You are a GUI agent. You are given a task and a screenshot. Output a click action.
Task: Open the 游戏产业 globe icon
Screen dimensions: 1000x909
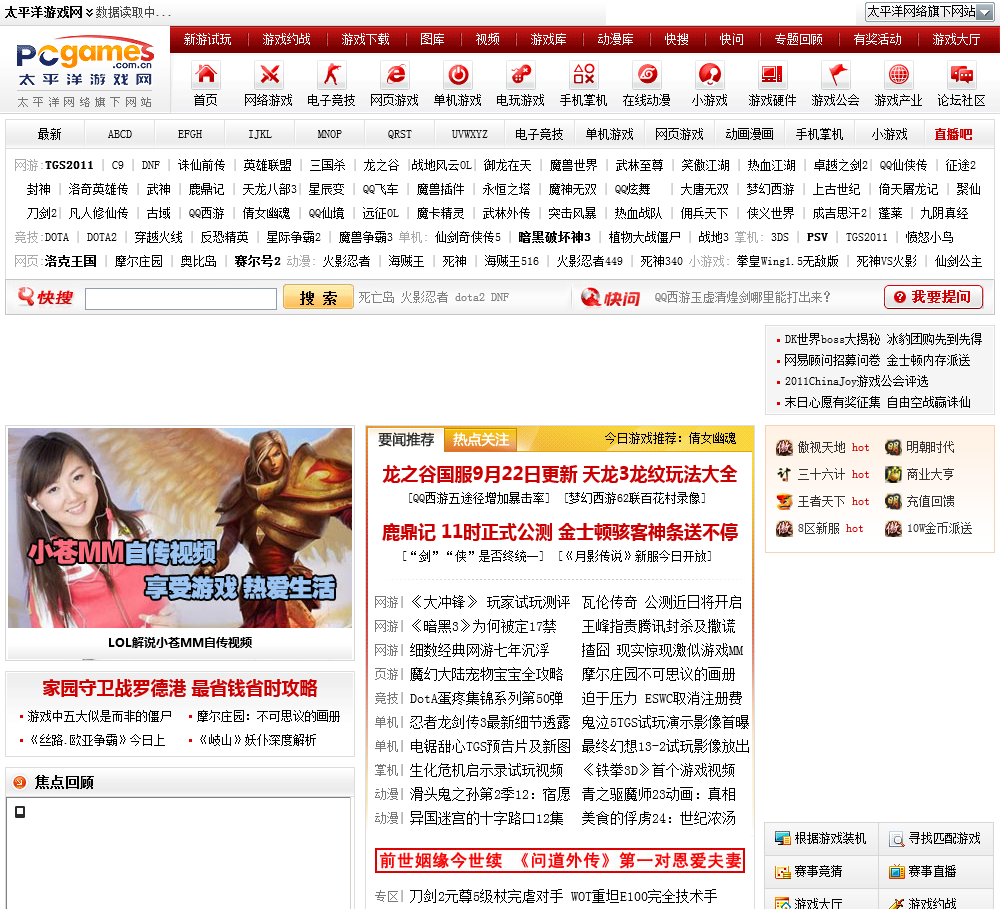(898, 75)
